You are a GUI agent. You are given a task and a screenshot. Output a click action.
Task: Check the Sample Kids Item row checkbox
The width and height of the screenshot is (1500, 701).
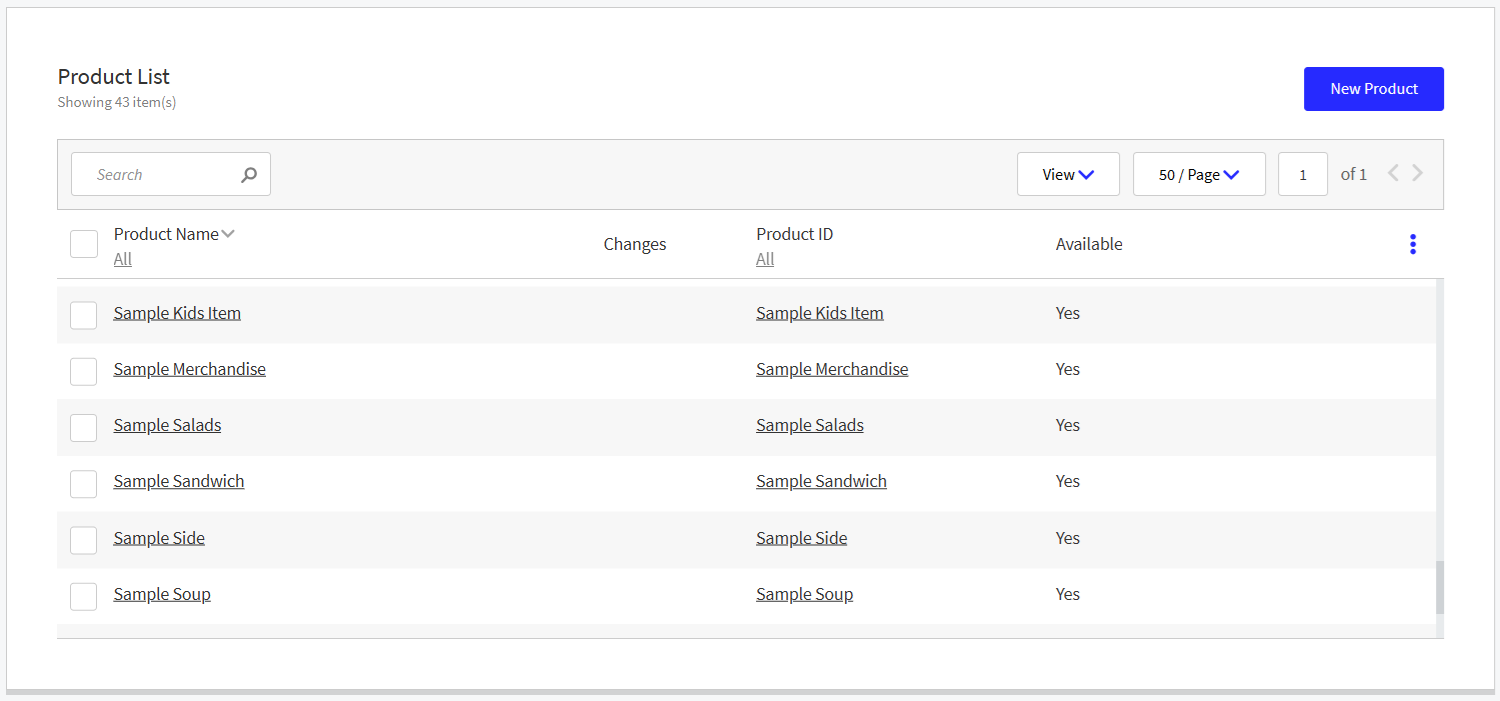coord(83,315)
